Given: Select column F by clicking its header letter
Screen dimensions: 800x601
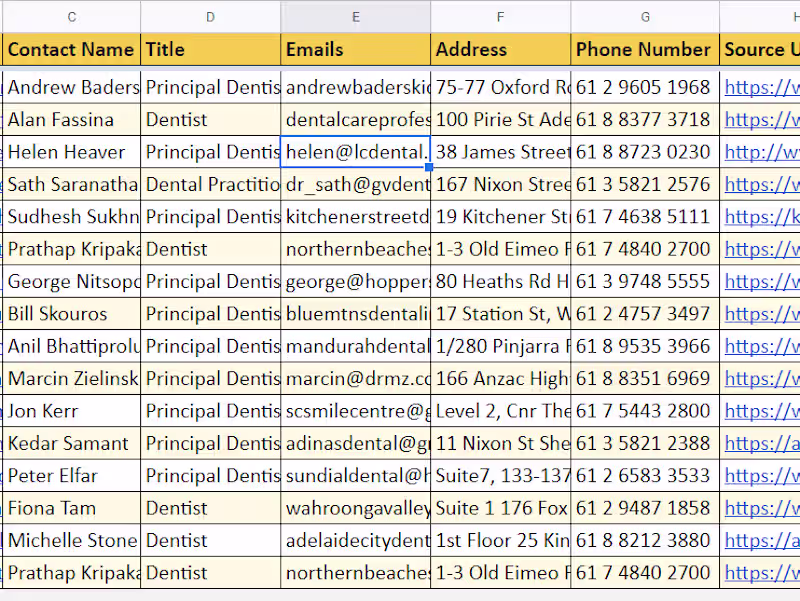Looking at the screenshot, I should [500, 17].
